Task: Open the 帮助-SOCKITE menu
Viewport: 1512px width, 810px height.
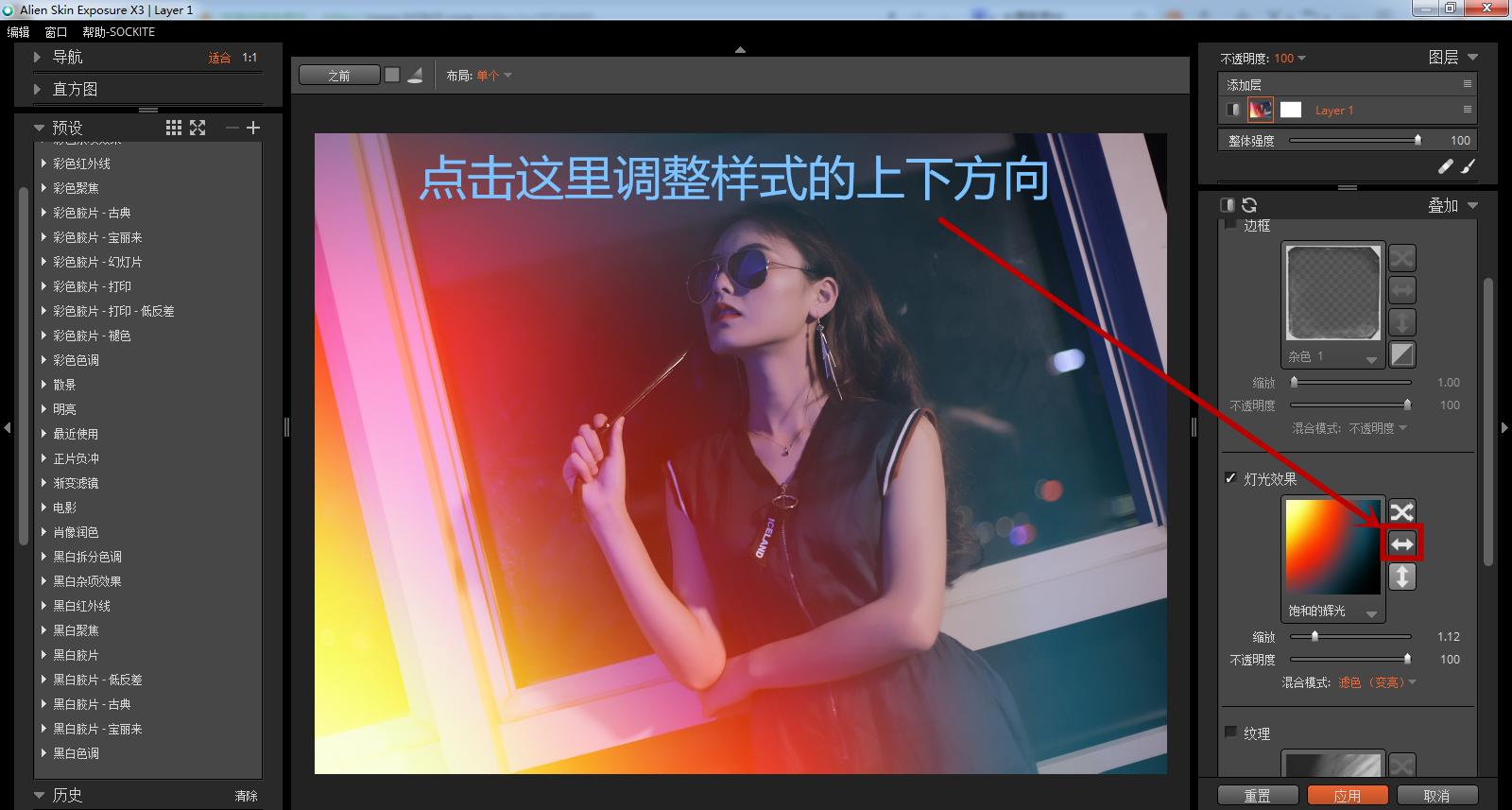Action: point(118,32)
